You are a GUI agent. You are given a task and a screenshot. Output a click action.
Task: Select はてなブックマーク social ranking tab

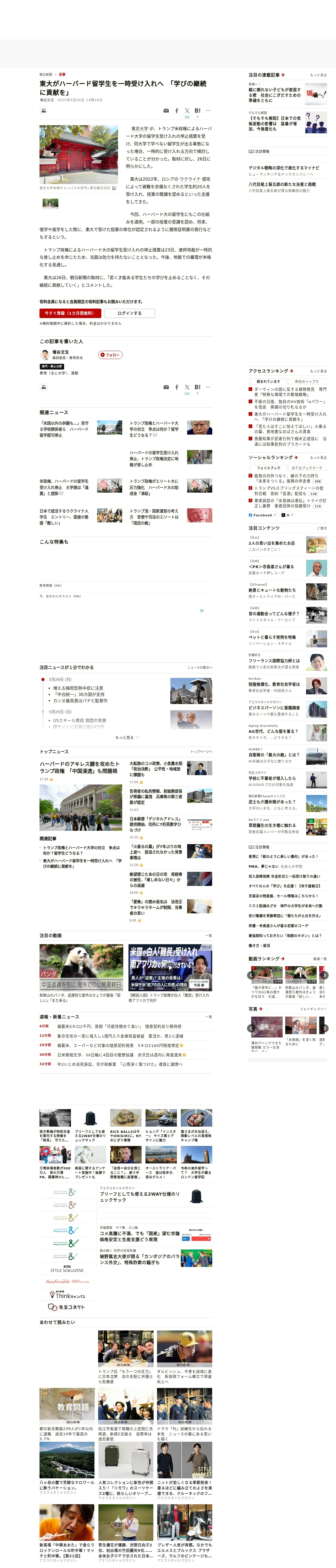click(307, 468)
